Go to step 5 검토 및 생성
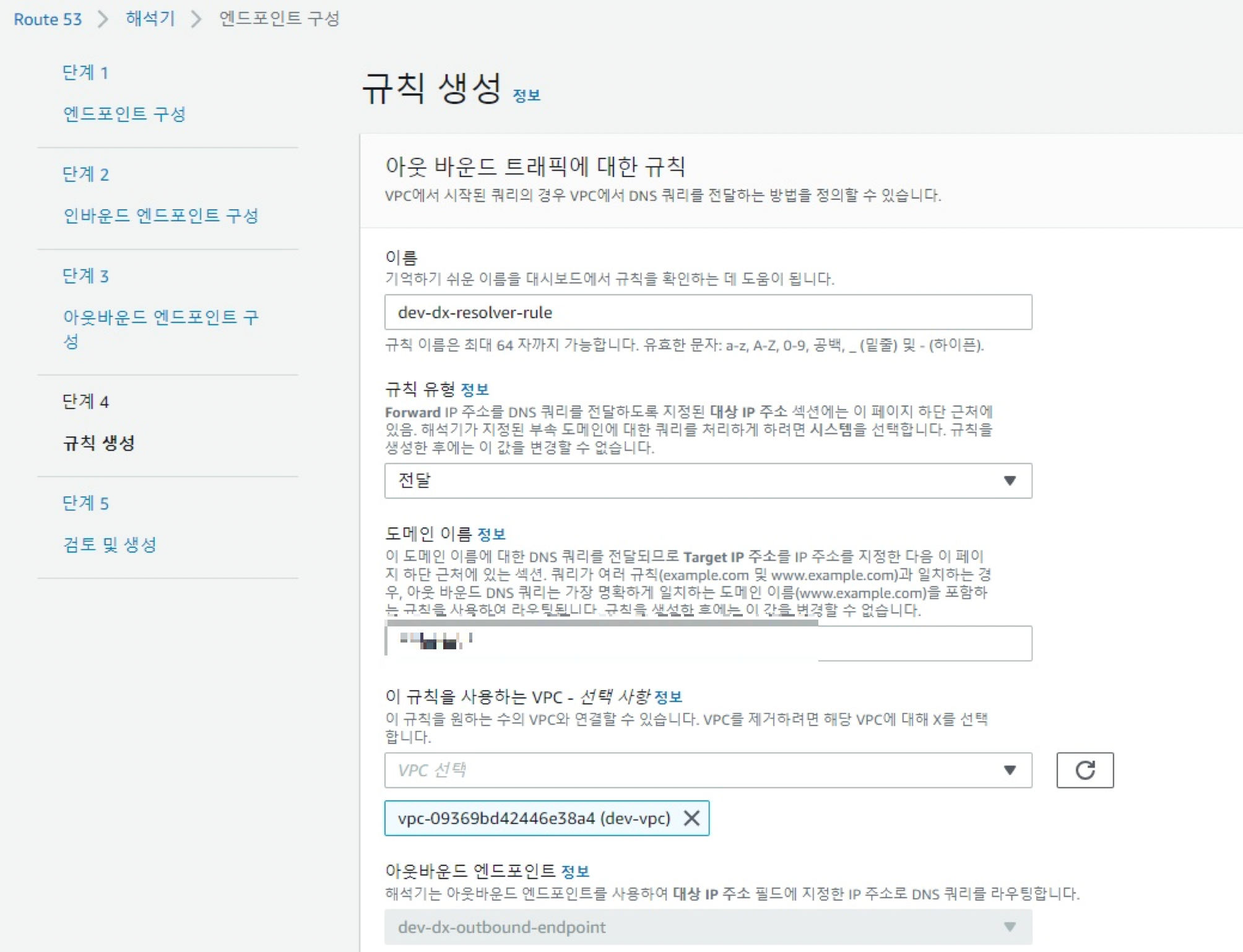The image size is (1243, 952). click(110, 545)
